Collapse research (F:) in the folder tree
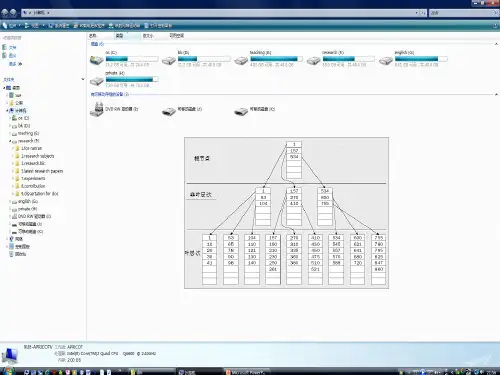Screen dimensions: 500x375 tap(10, 141)
